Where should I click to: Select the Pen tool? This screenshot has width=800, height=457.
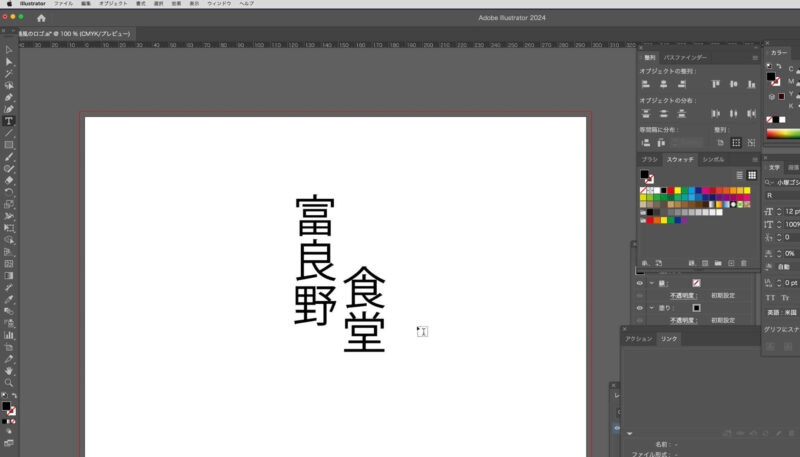(9, 97)
